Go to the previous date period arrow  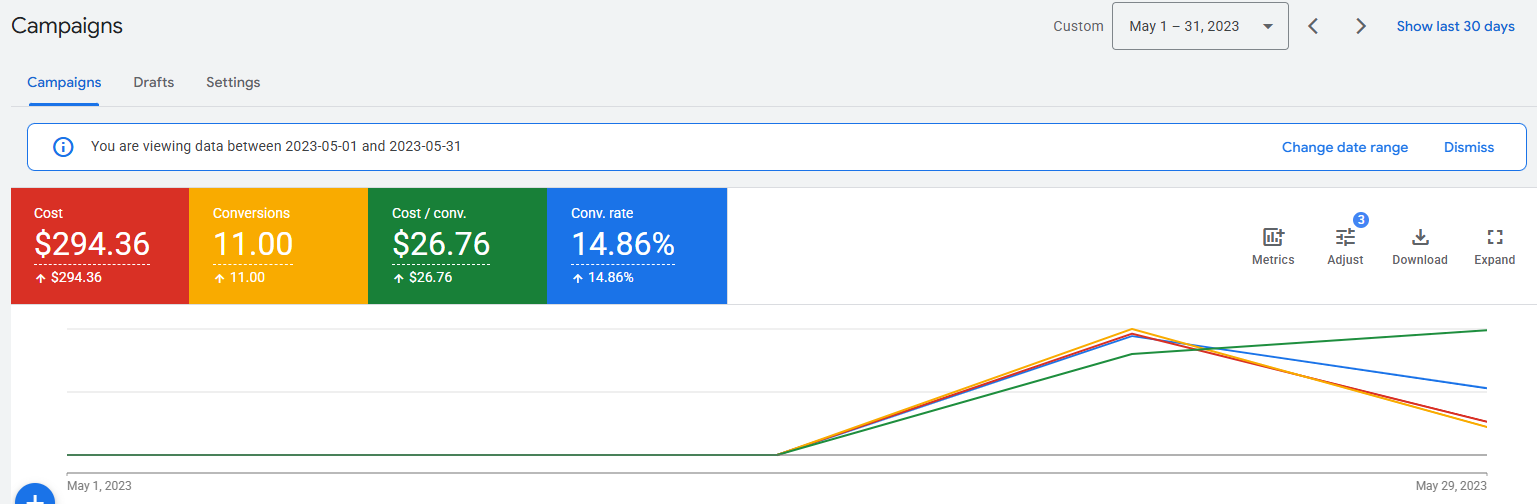(1314, 26)
